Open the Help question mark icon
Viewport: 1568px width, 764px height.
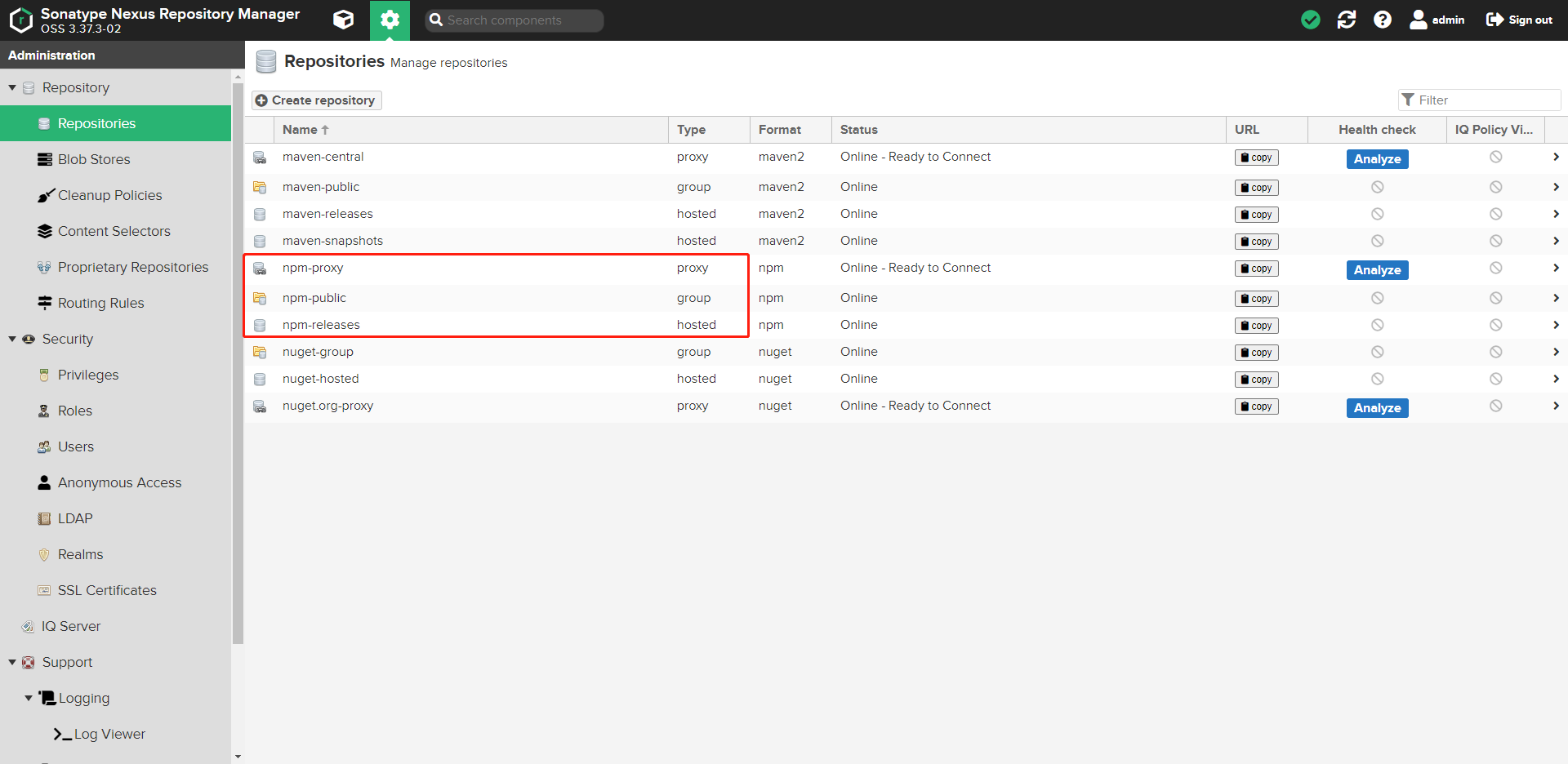click(x=1383, y=20)
